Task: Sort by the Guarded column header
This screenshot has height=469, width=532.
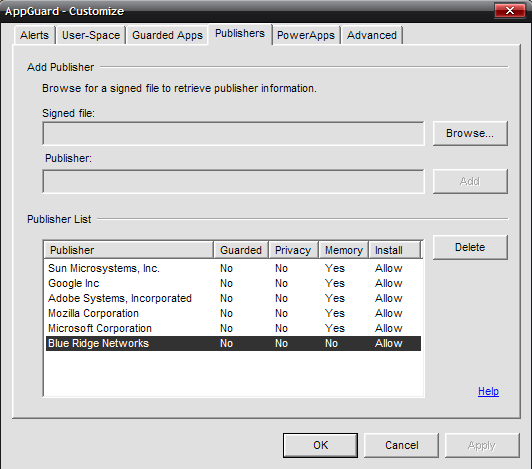Action: point(241,250)
